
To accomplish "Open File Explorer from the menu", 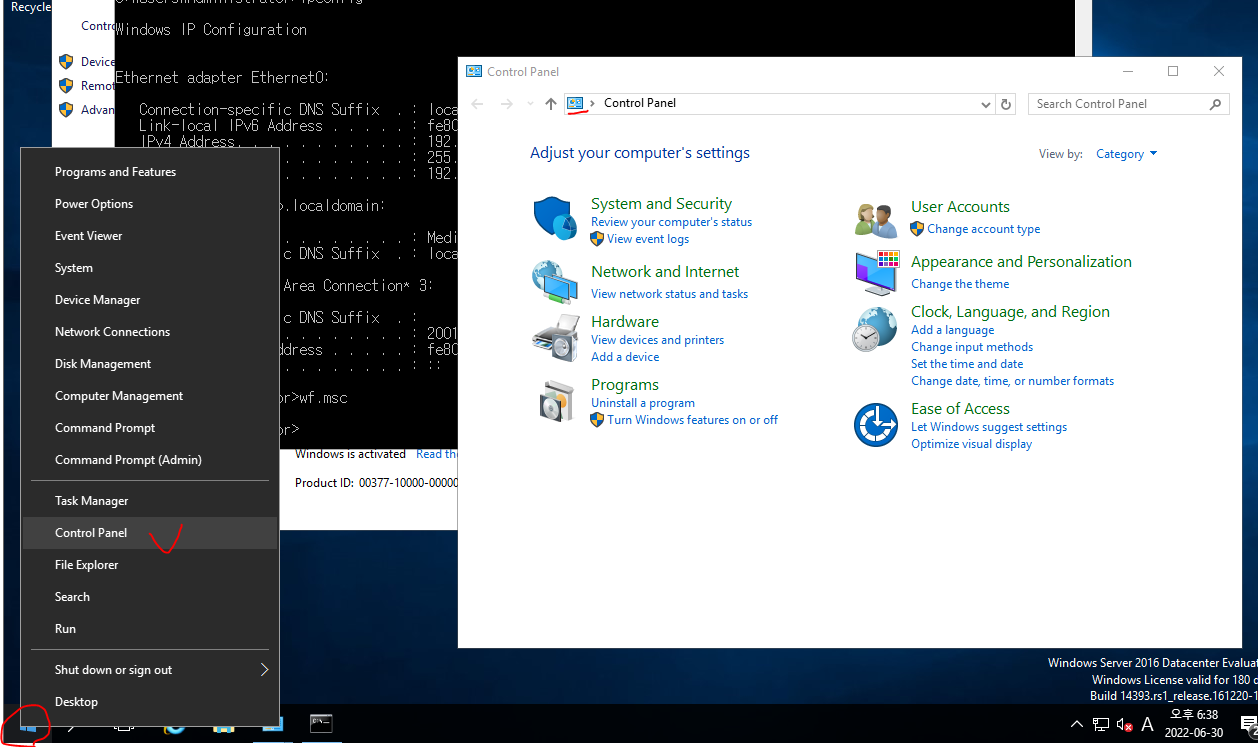I will click(150, 565).
